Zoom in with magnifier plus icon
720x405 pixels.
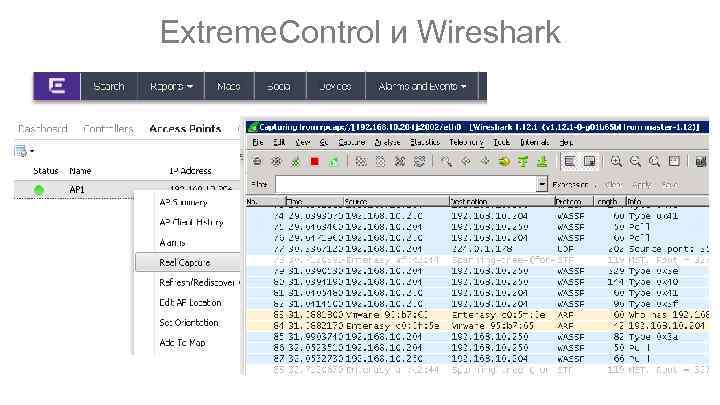tap(616, 162)
